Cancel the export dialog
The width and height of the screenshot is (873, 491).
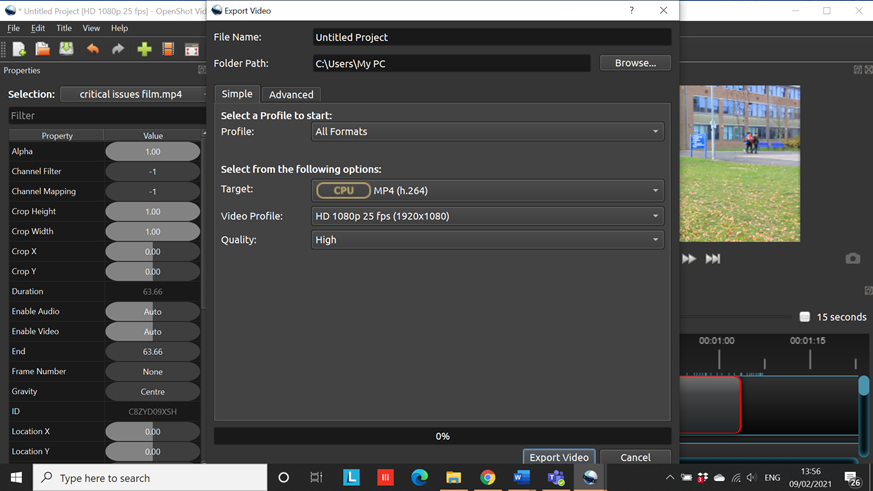(x=635, y=456)
